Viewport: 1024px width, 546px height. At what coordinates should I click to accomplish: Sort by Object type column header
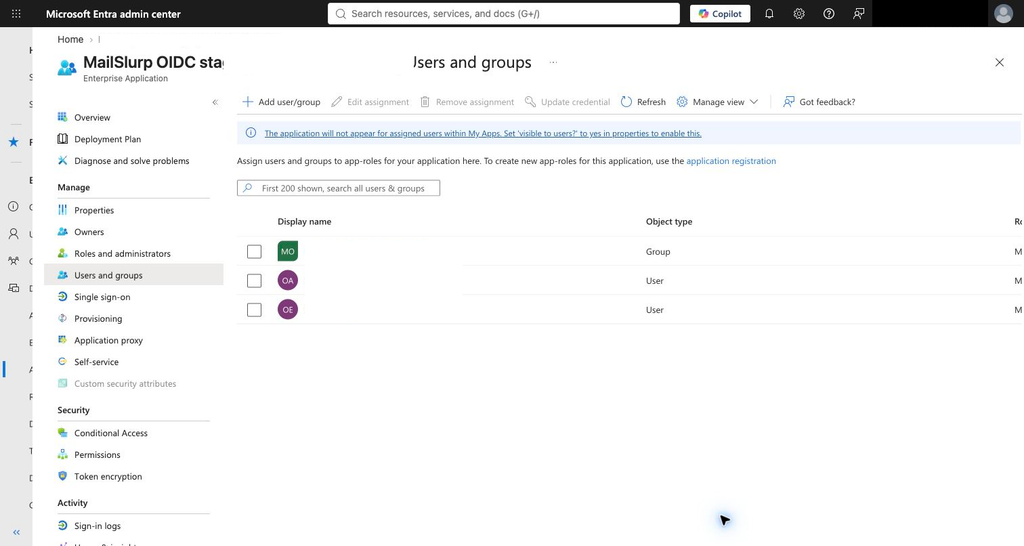(669, 221)
